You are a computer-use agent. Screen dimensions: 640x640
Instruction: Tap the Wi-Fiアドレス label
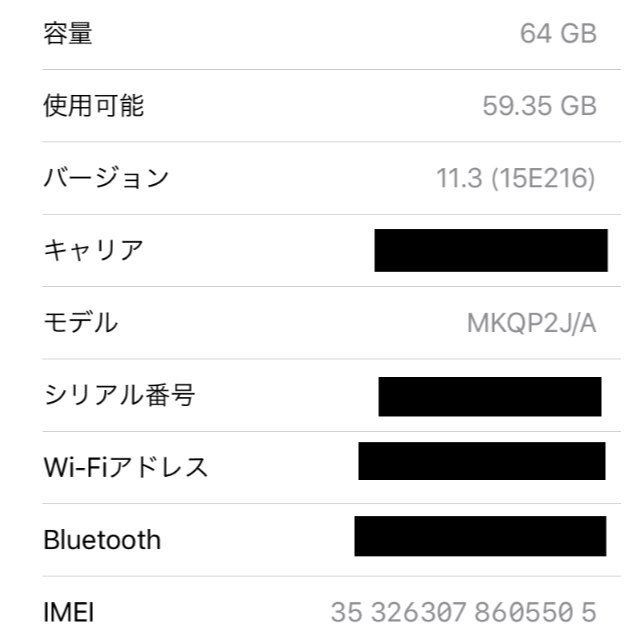tap(126, 467)
